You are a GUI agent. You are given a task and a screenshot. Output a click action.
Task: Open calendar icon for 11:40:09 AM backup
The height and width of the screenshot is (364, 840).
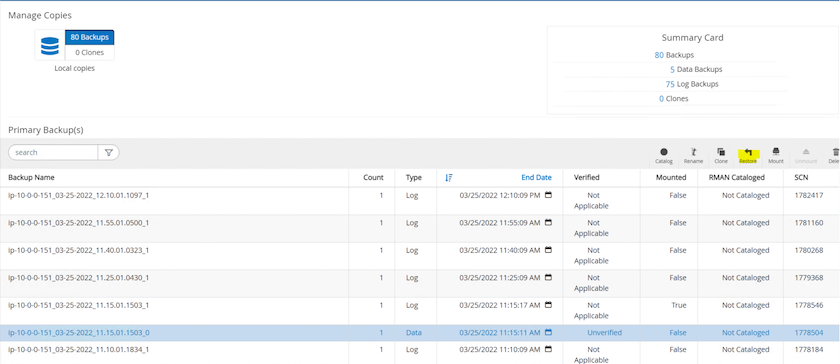[x=548, y=250]
